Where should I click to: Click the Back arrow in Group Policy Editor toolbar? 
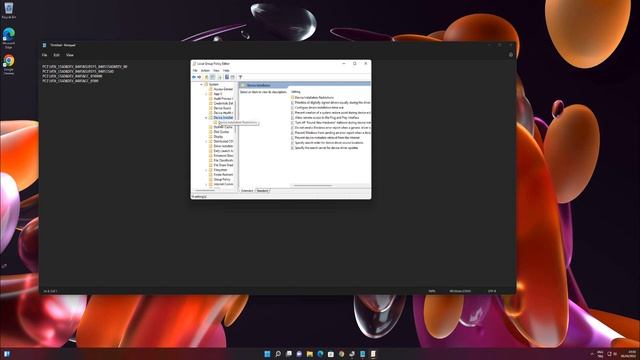(194, 77)
